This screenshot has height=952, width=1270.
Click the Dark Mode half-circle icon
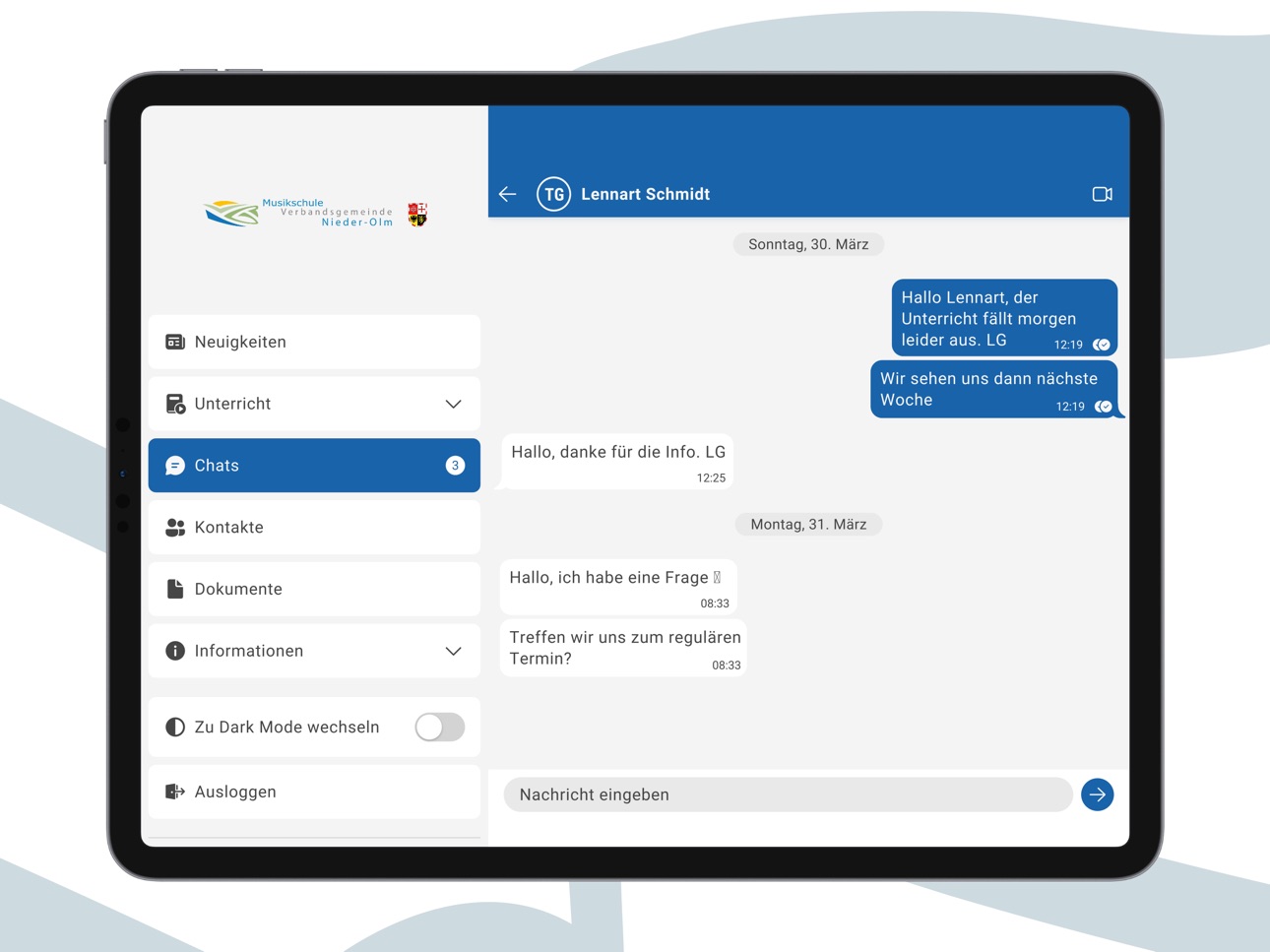[x=175, y=727]
